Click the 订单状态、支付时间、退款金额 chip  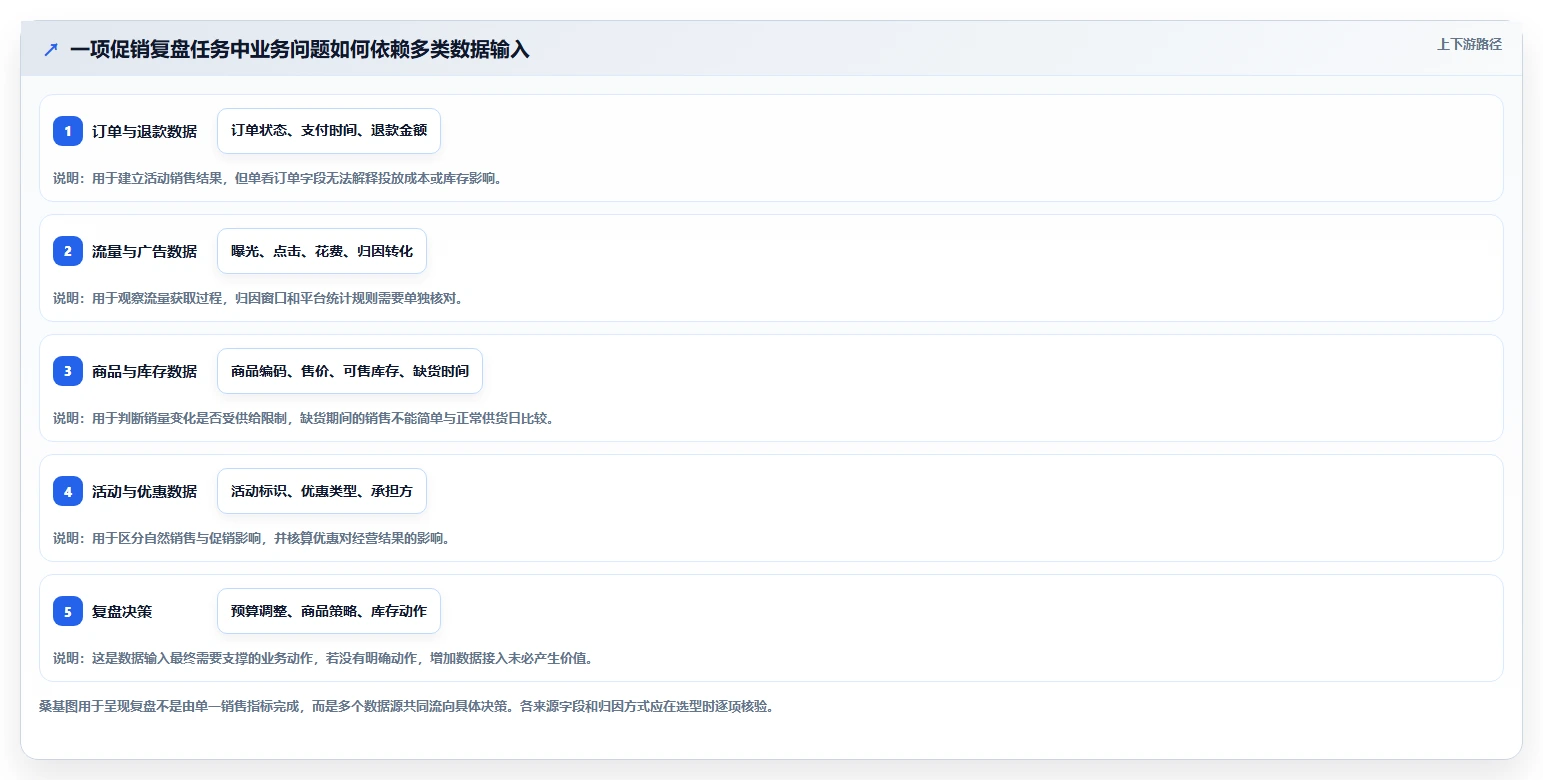tap(329, 131)
